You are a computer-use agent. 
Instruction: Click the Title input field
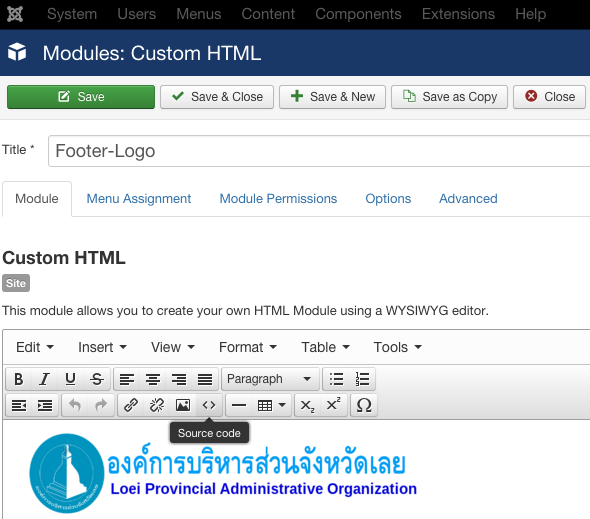(320, 151)
